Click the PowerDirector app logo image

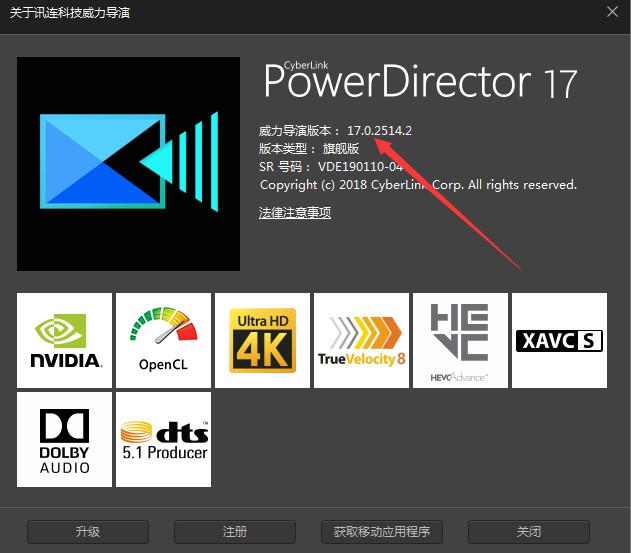click(129, 163)
